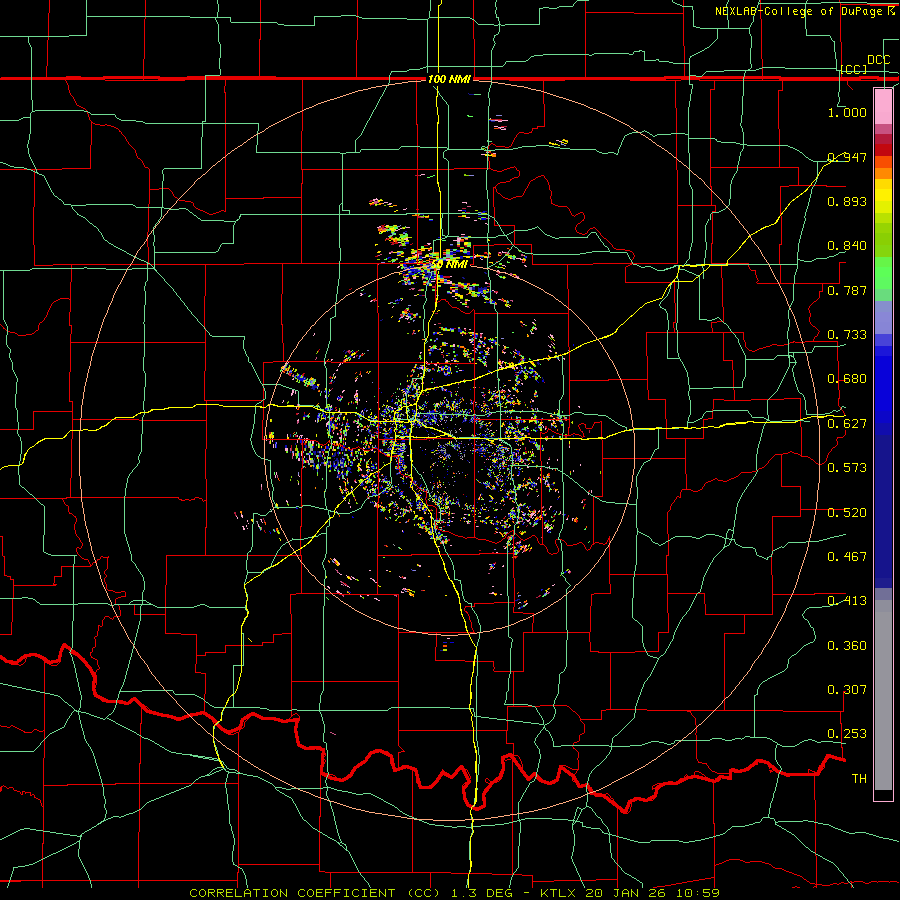Select the 1.000 value on the color scale
This screenshot has height=900, width=900.
click(847, 112)
